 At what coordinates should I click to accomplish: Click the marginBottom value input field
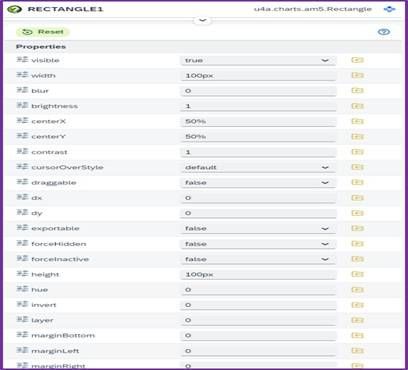click(258, 336)
